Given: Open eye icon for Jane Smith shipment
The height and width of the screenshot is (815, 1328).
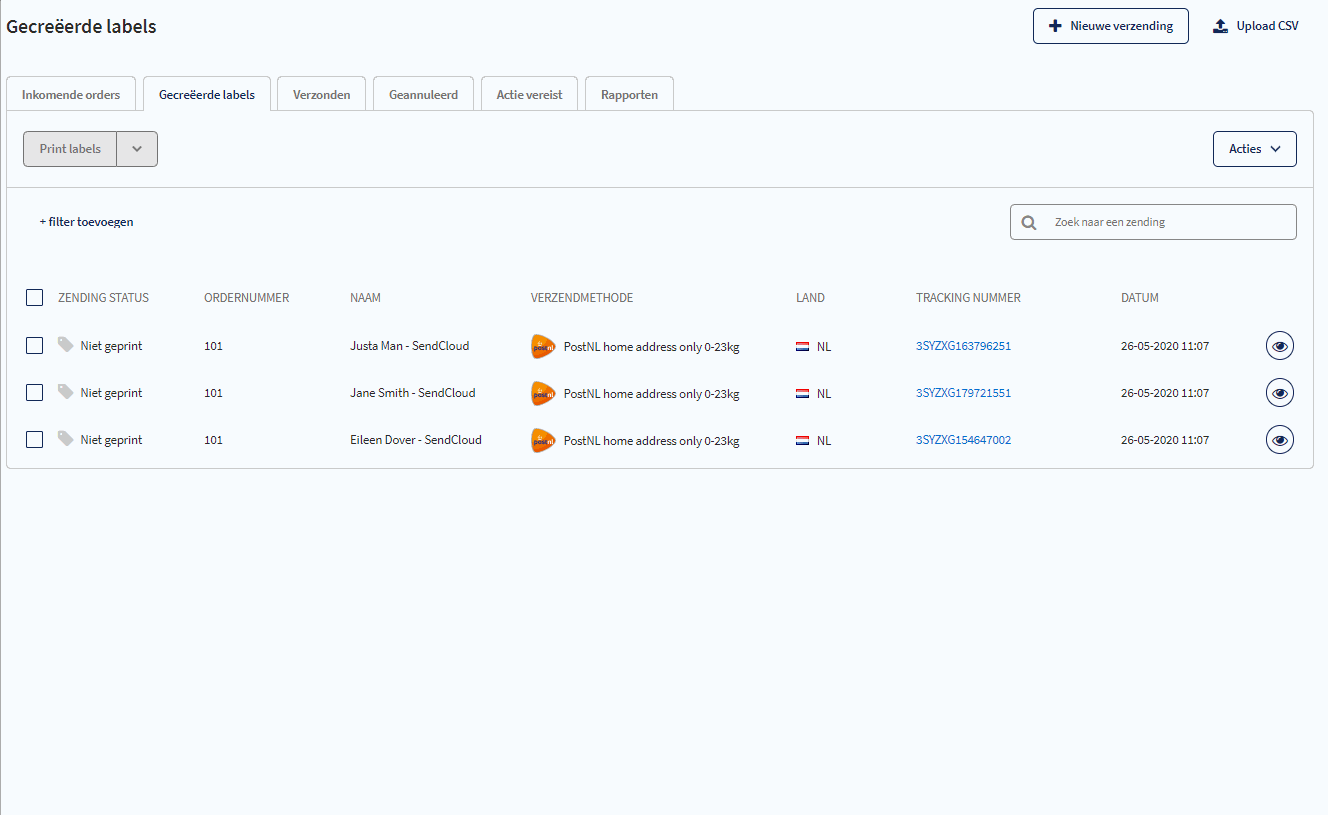Looking at the screenshot, I should click(x=1280, y=393).
